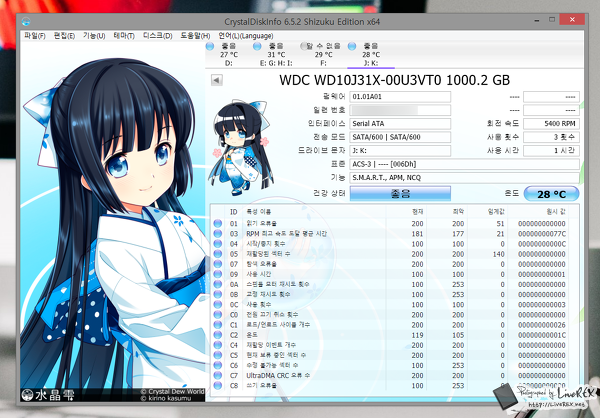Click the status orb for ID C2
600x418 pixels.
tap(218, 335)
